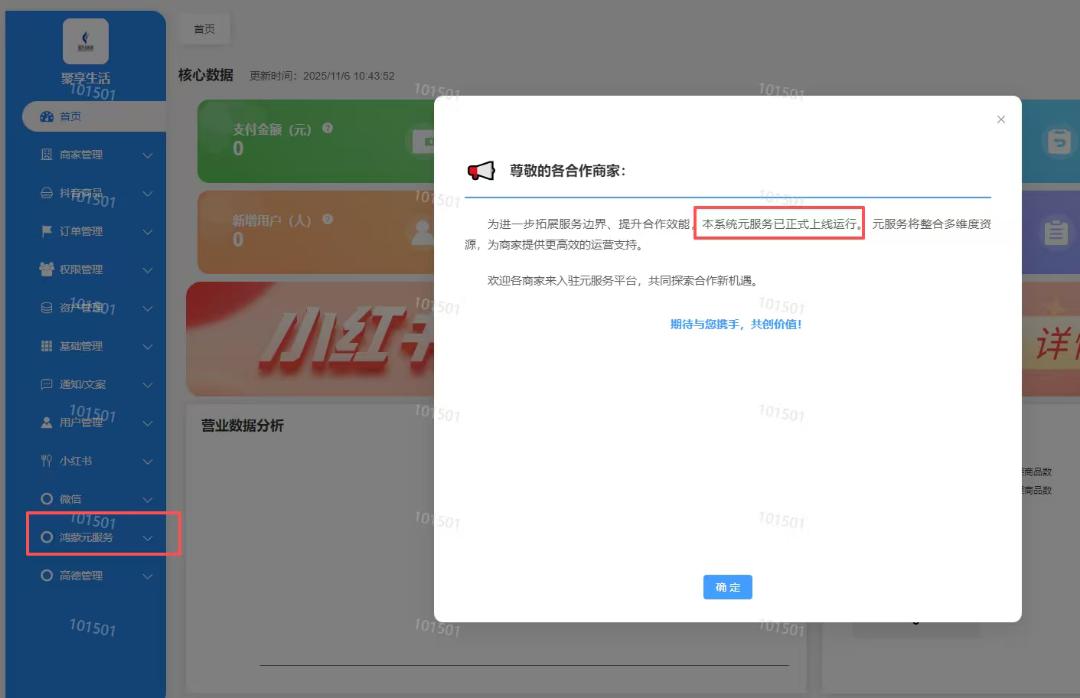Switch to the 首页 tab above the content

click(204, 29)
